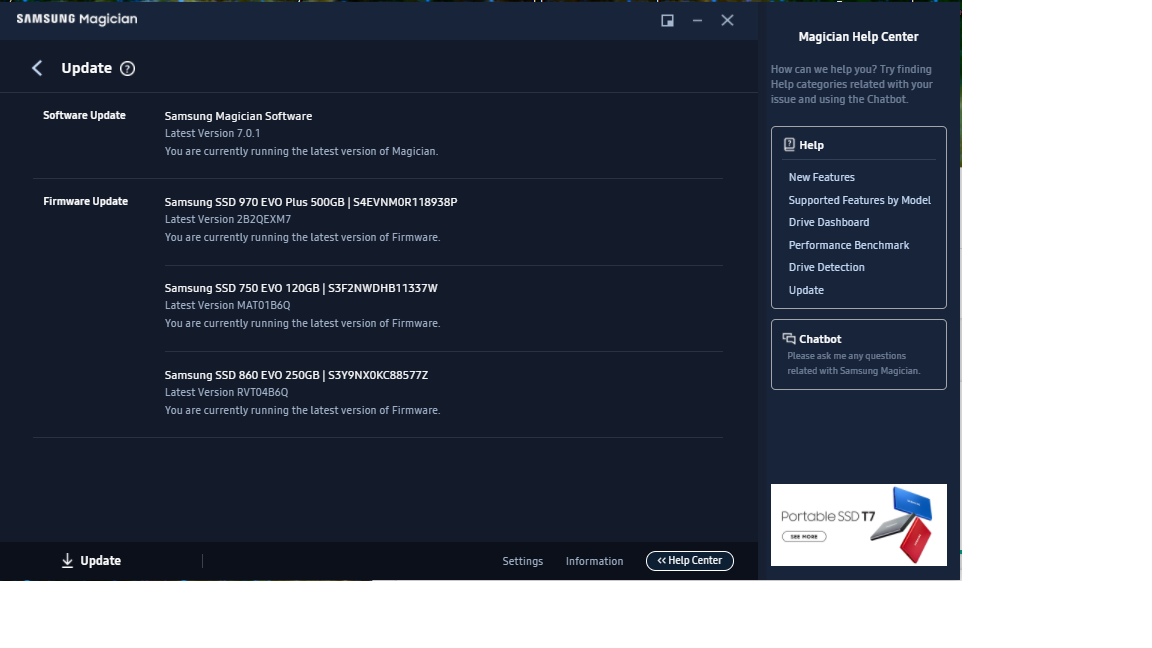
Task: Click the Portable SSD T7 advertisement banner
Action: coord(858,525)
